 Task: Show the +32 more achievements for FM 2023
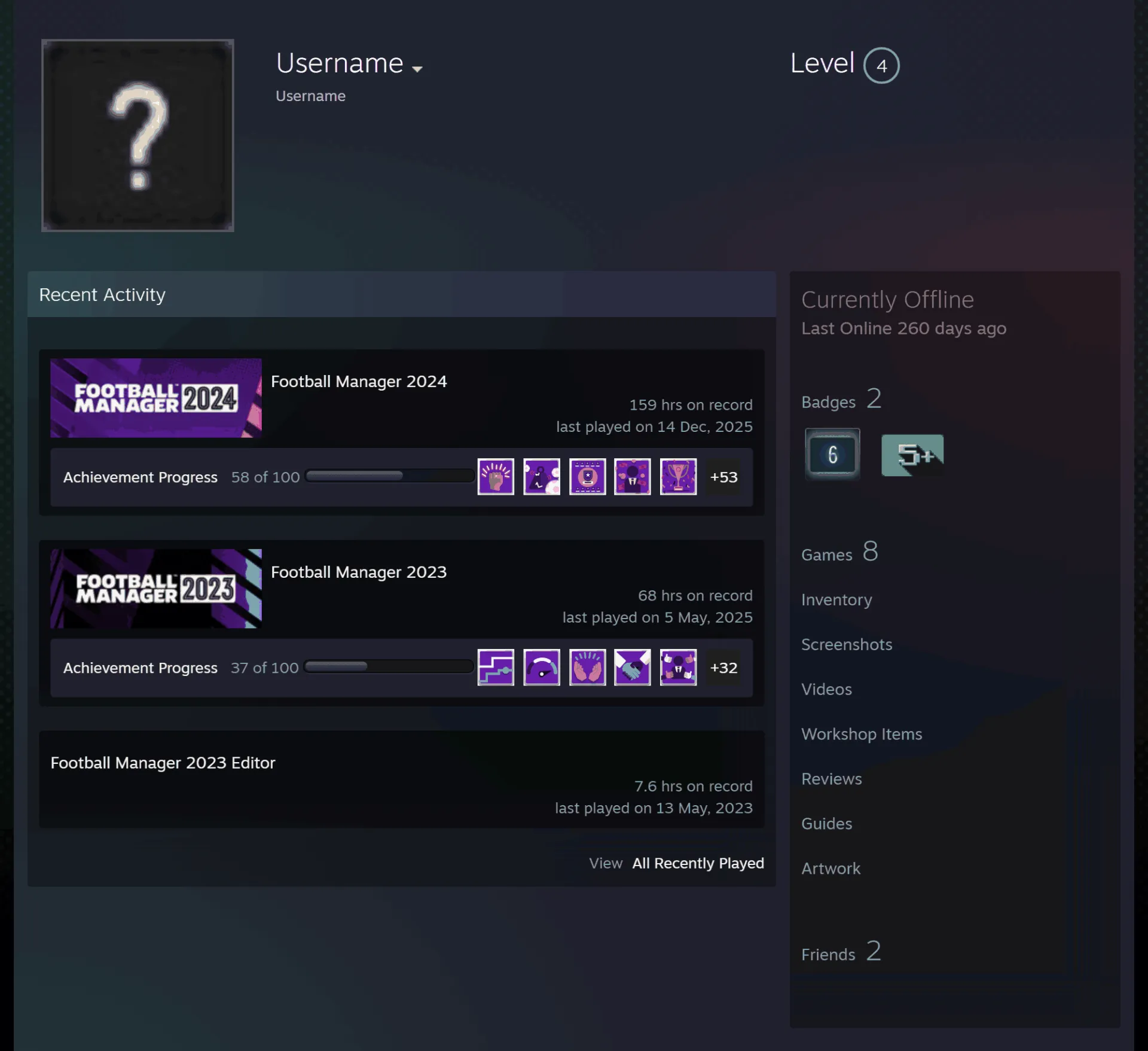point(723,668)
